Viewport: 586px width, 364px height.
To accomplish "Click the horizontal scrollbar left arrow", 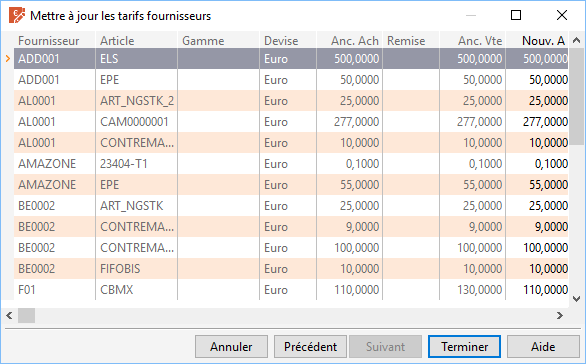I will pos(9,316).
